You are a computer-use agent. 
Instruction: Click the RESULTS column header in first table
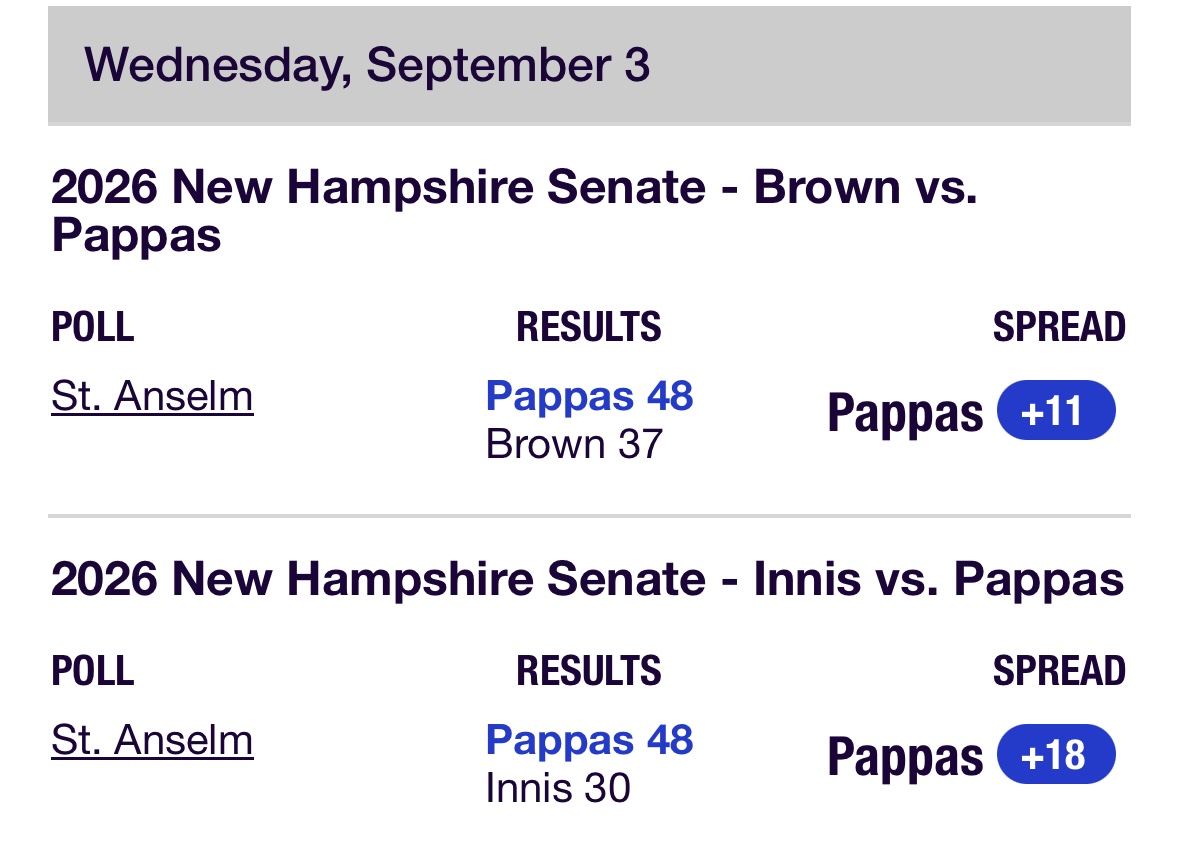point(589,327)
